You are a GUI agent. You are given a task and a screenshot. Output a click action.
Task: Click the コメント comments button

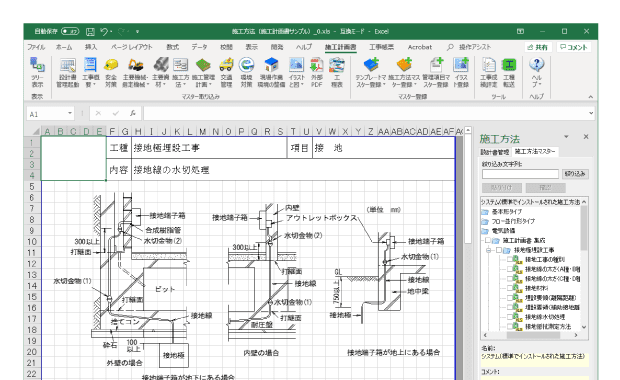[574, 47]
